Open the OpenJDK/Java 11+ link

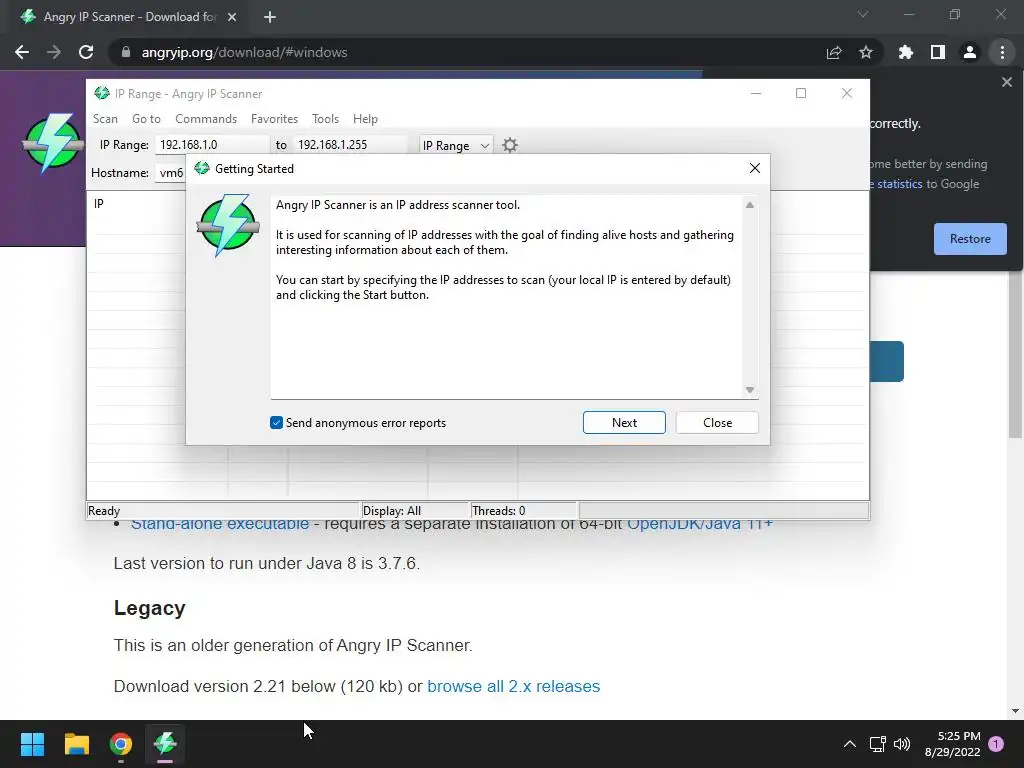(x=700, y=525)
